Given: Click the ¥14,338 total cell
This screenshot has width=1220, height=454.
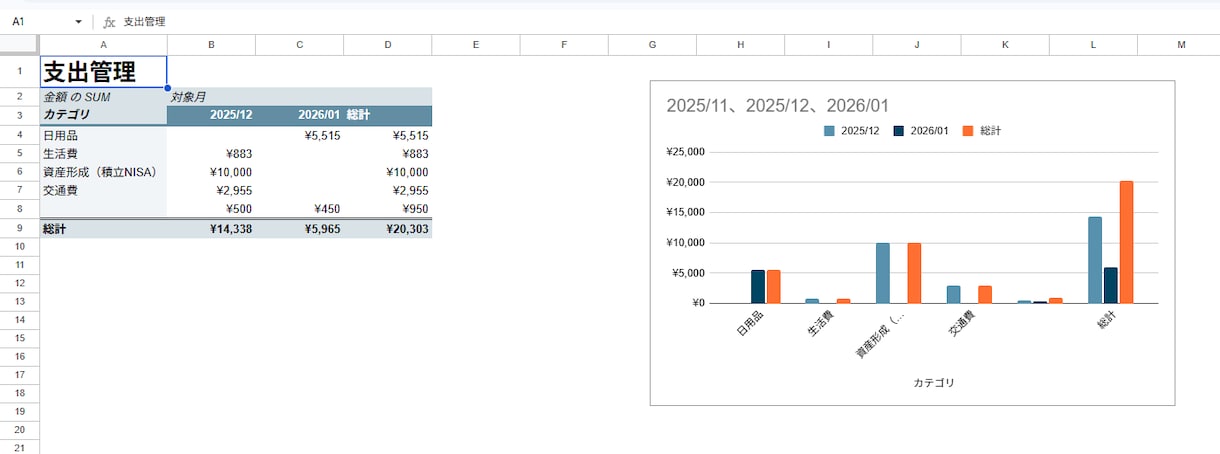Looking at the screenshot, I should (211, 229).
